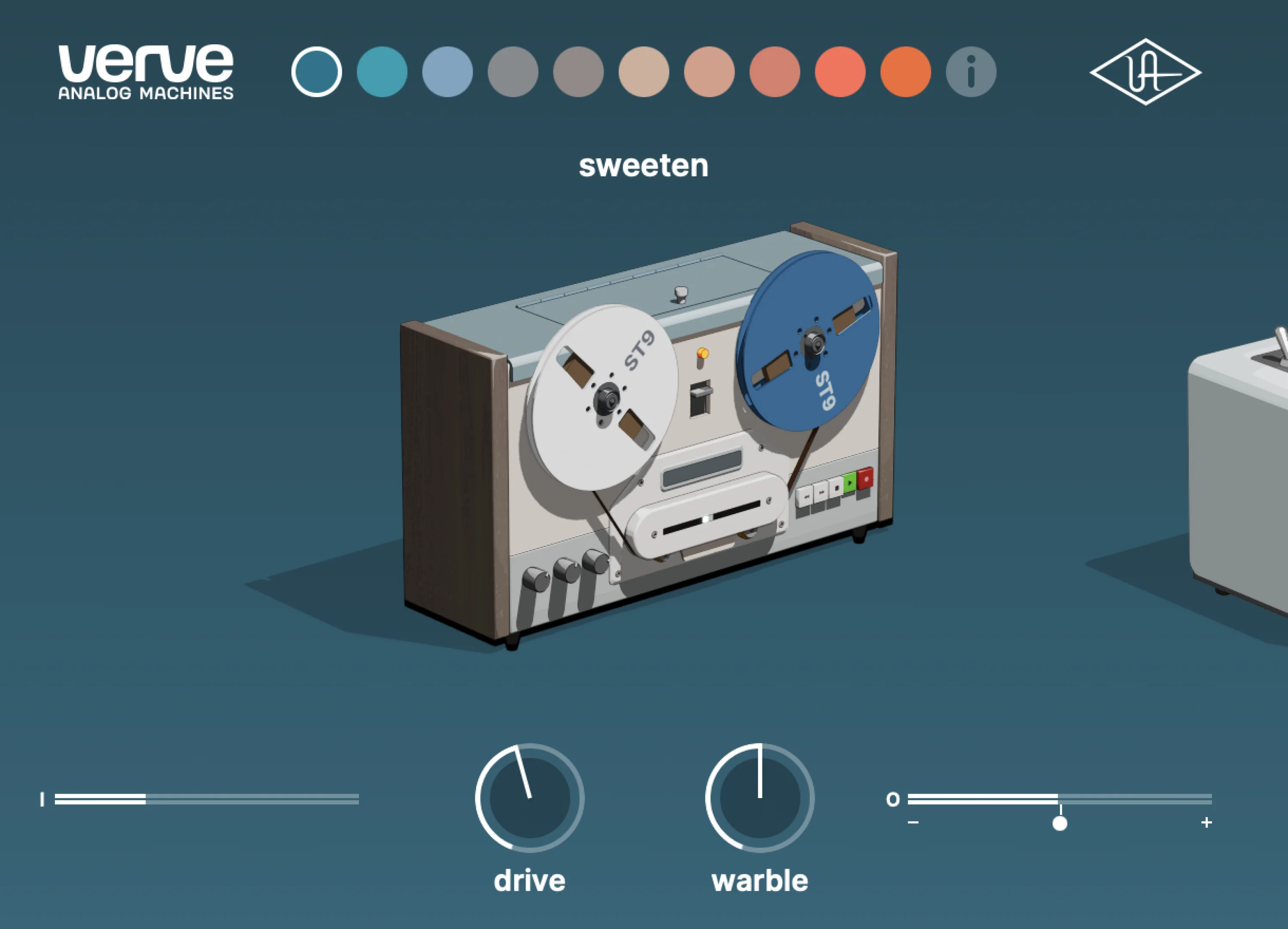This screenshot has width=1288, height=929.
Task: Click the white ST9 tape reel
Action: [603, 398]
